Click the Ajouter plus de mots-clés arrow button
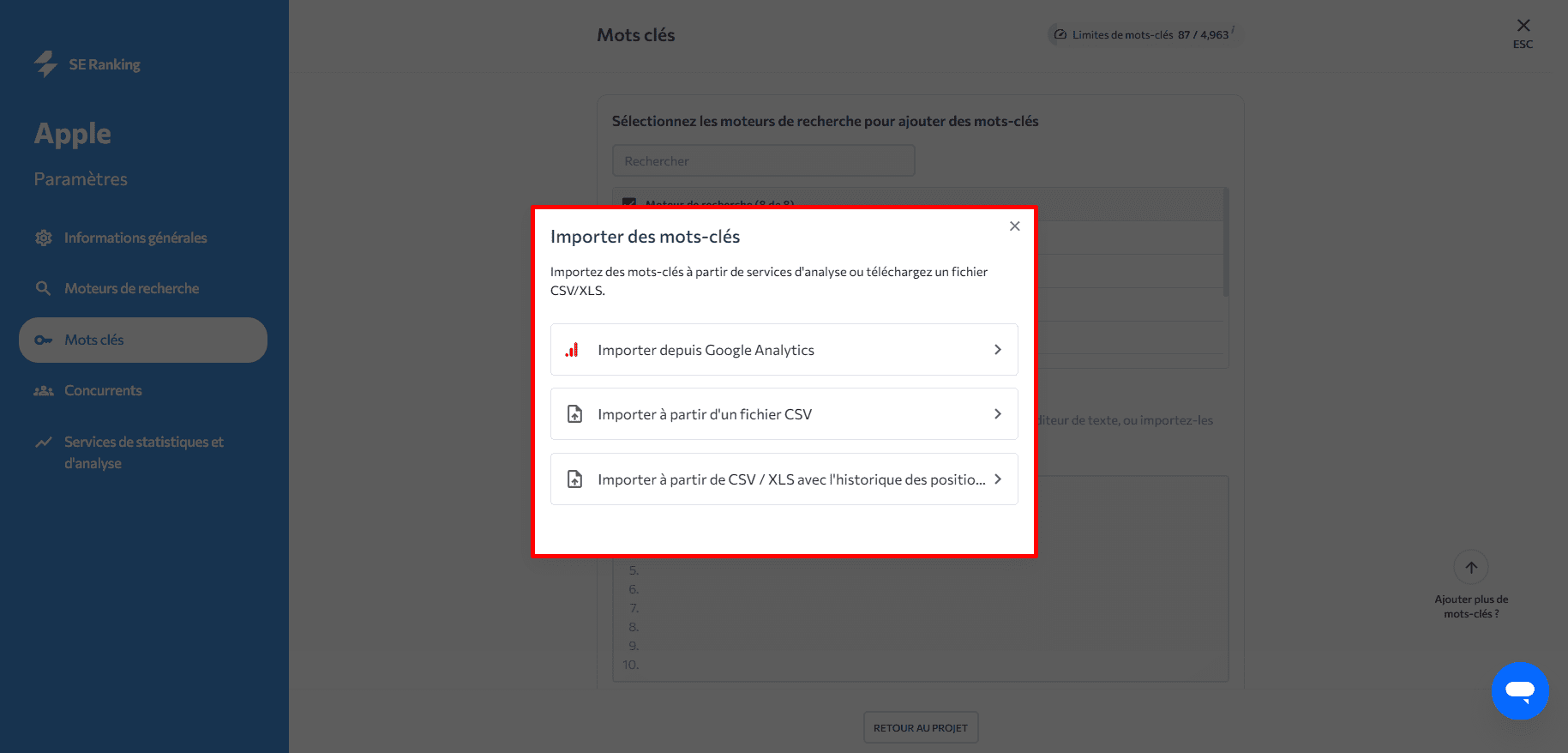 pyautogui.click(x=1471, y=568)
